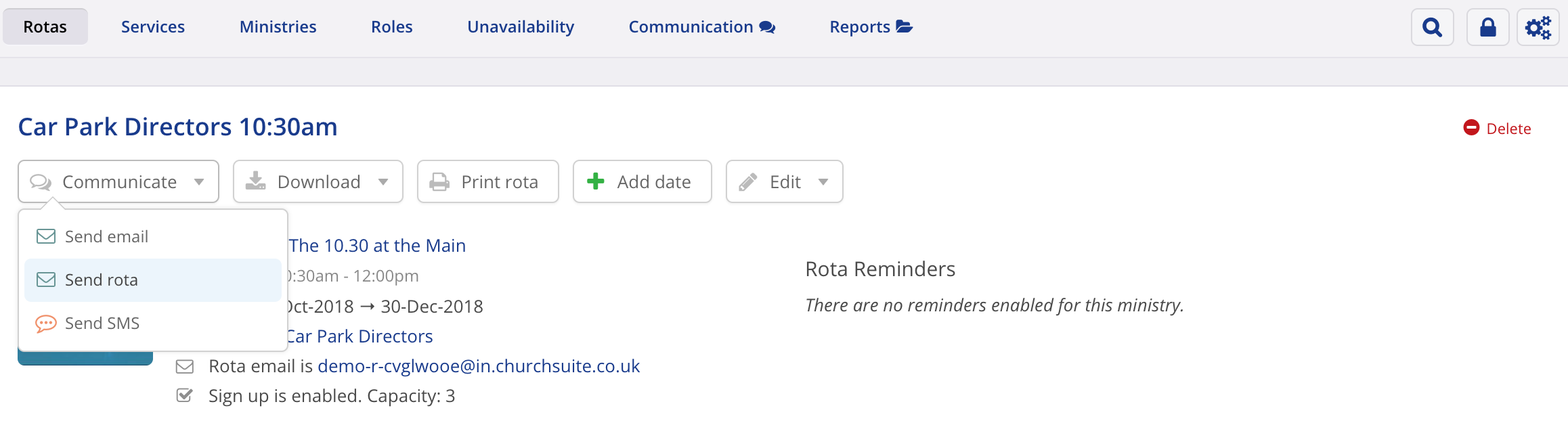Choose Send email menu option
The image size is (1568, 421).
coord(106,237)
